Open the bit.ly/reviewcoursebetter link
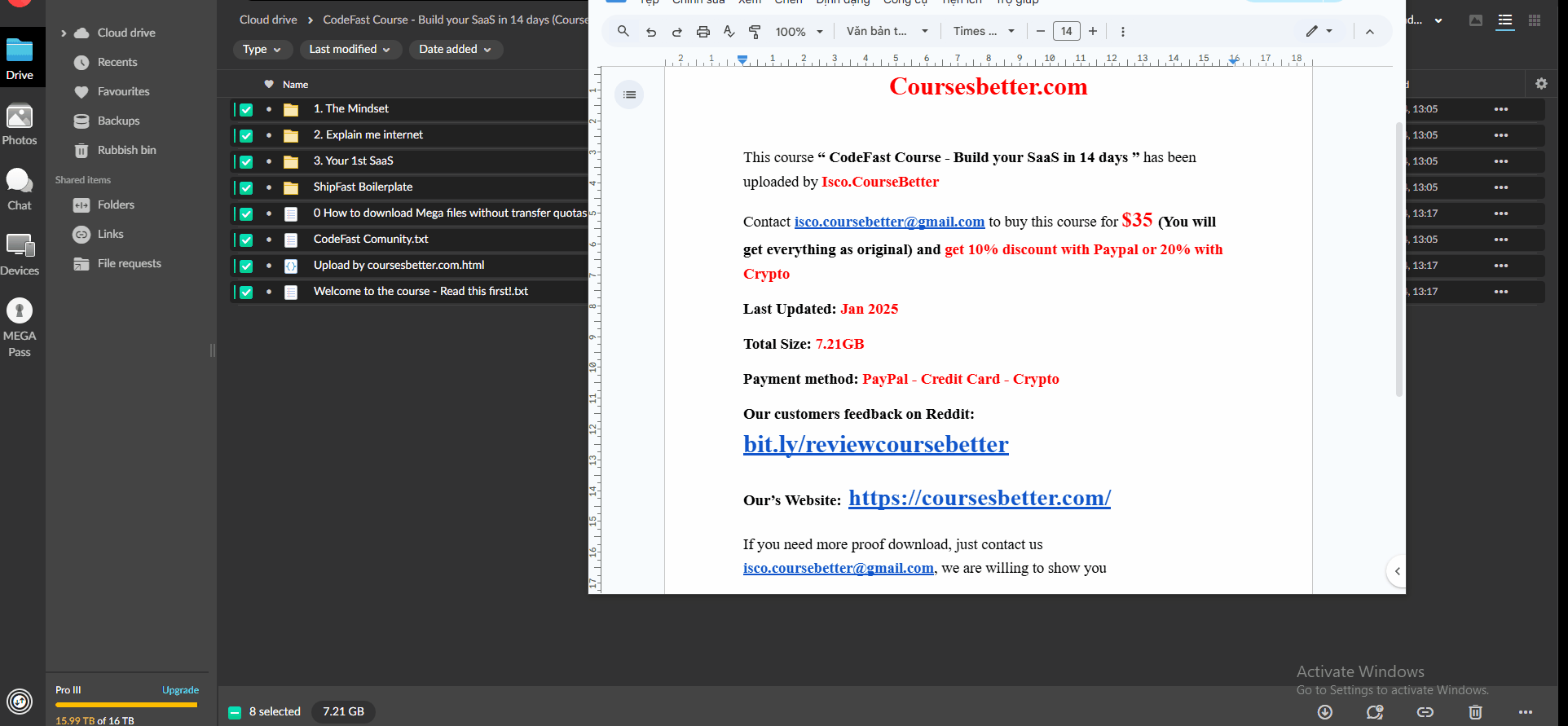Image resolution: width=1568 pixels, height=726 pixels. click(x=875, y=444)
